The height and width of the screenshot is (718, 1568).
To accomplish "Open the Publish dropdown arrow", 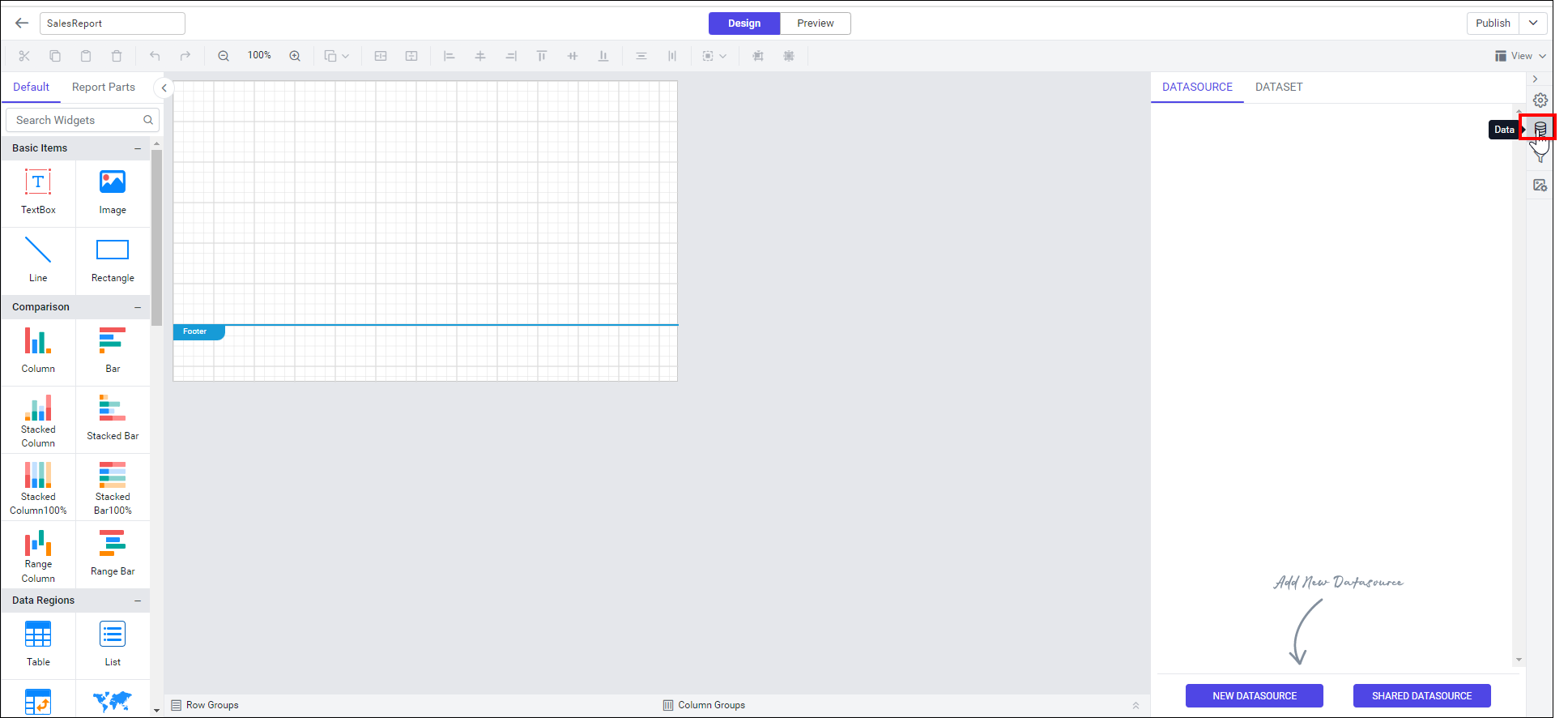I will coord(1533,24).
